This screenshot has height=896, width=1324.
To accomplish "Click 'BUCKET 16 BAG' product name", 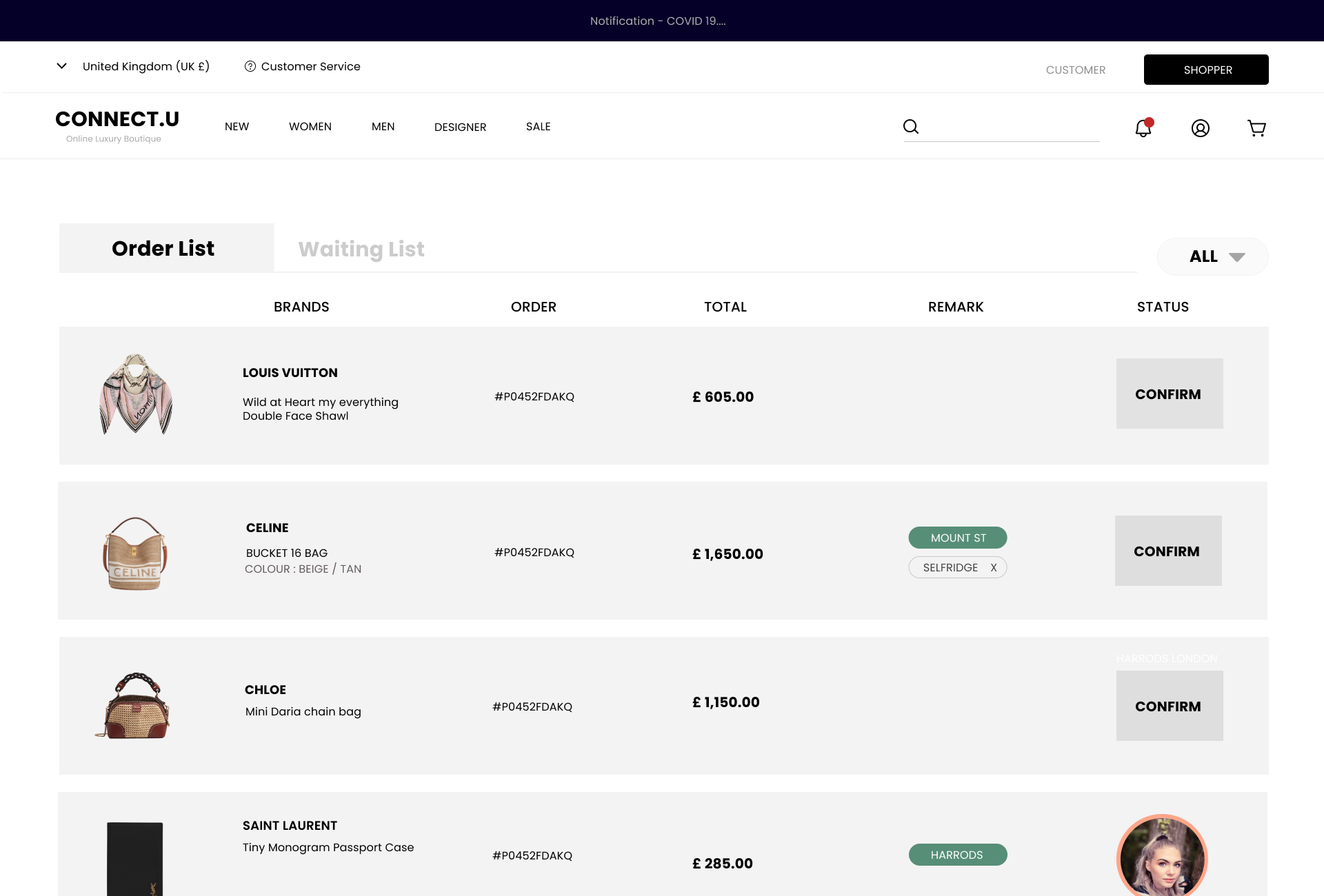I will pyautogui.click(x=287, y=553).
